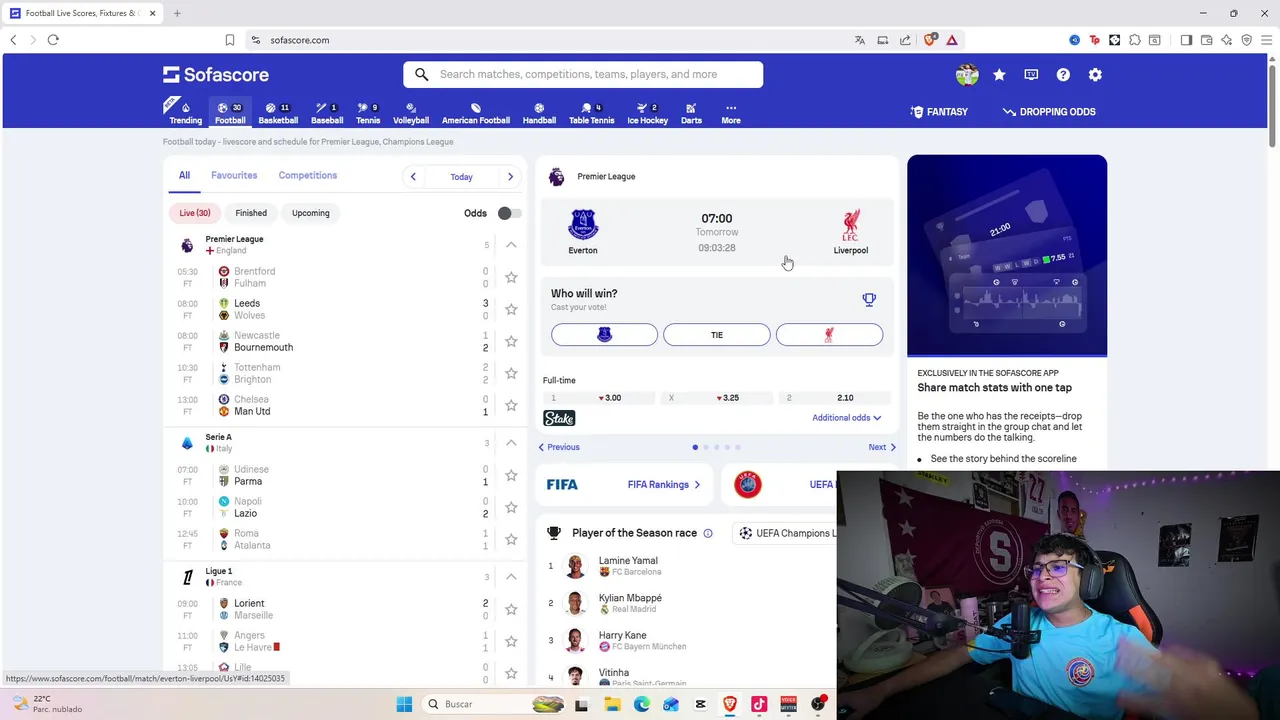The width and height of the screenshot is (1280, 720).
Task: Collapse the Premier League section
Action: pos(511,245)
